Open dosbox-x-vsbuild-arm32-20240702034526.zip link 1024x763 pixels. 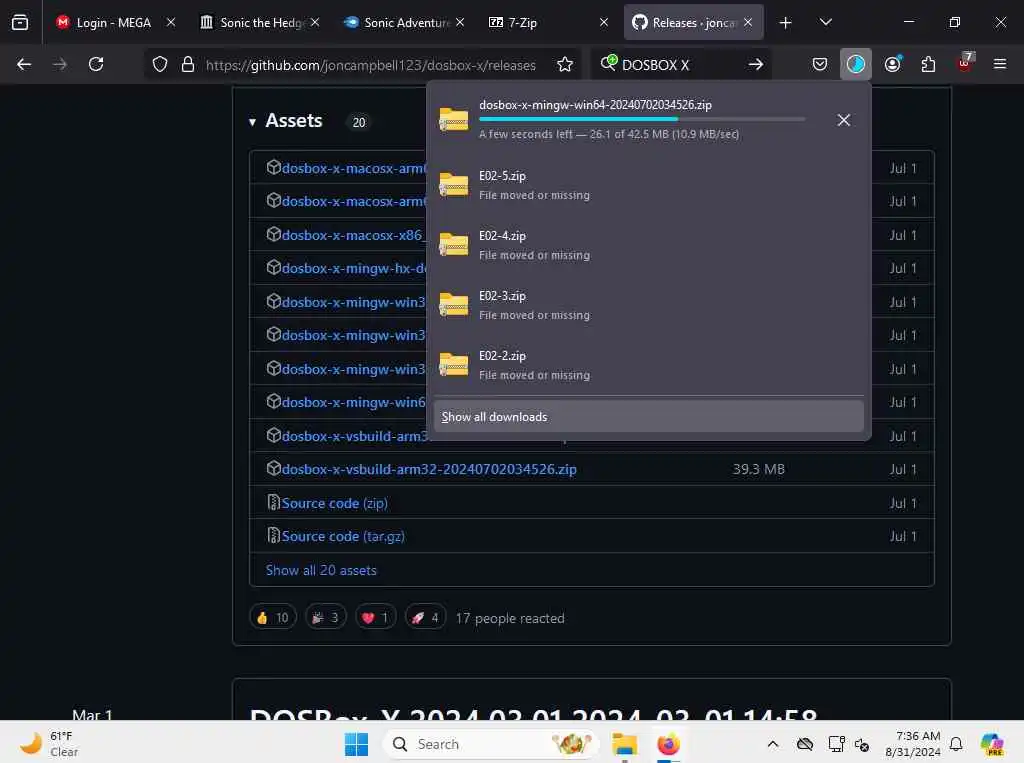tap(429, 469)
